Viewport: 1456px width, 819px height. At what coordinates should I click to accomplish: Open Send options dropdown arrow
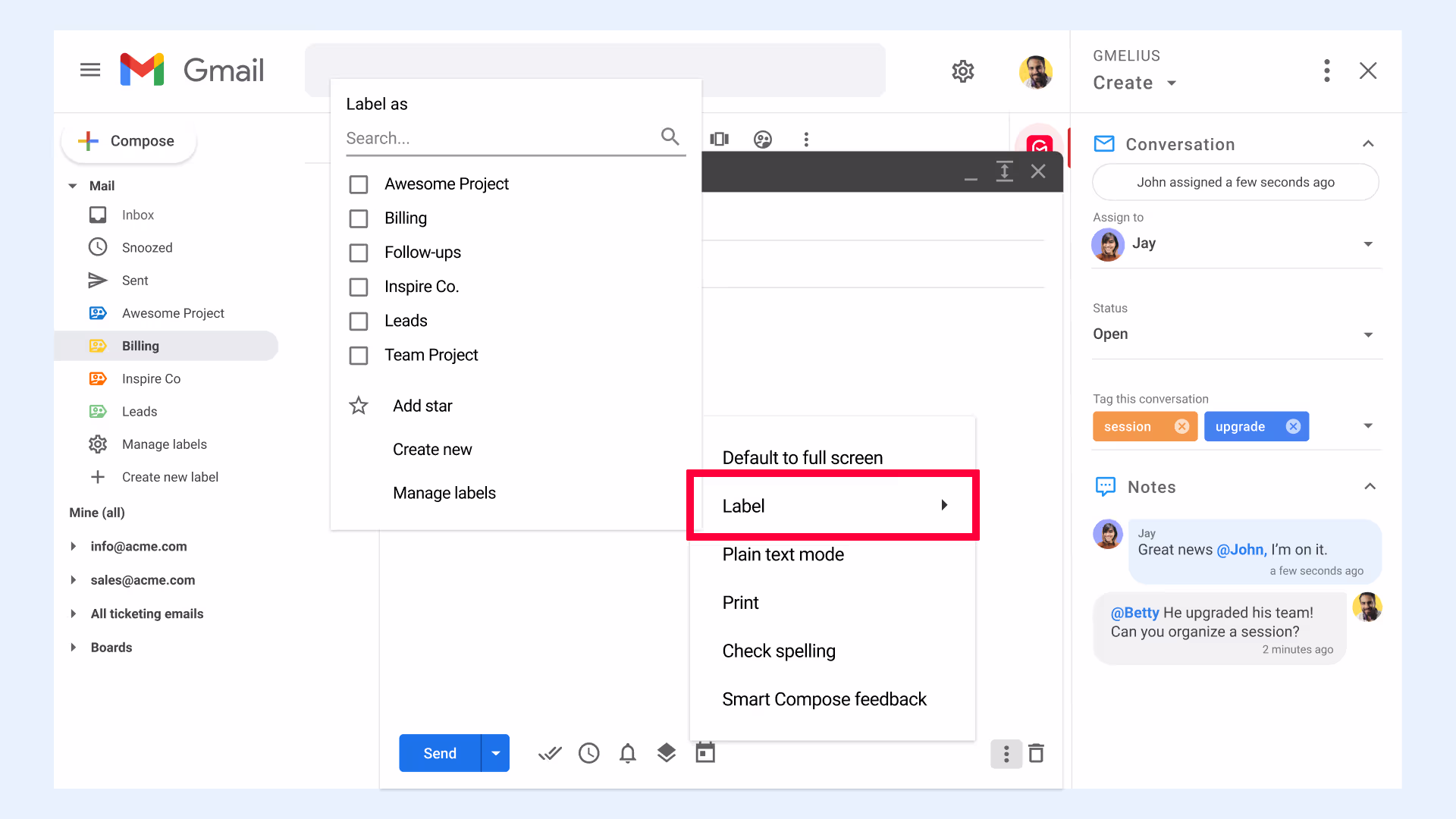click(x=496, y=753)
